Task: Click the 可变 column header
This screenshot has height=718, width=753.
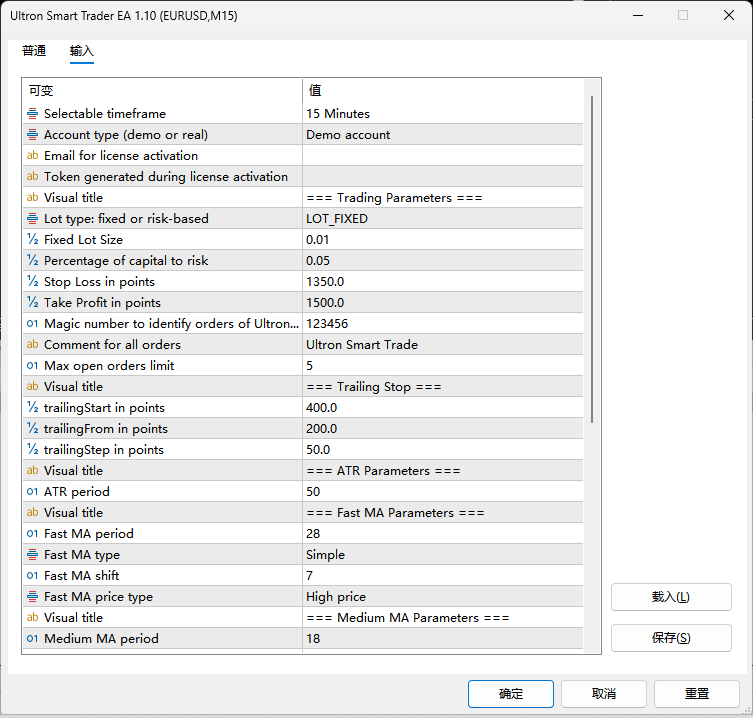Action: (x=162, y=91)
